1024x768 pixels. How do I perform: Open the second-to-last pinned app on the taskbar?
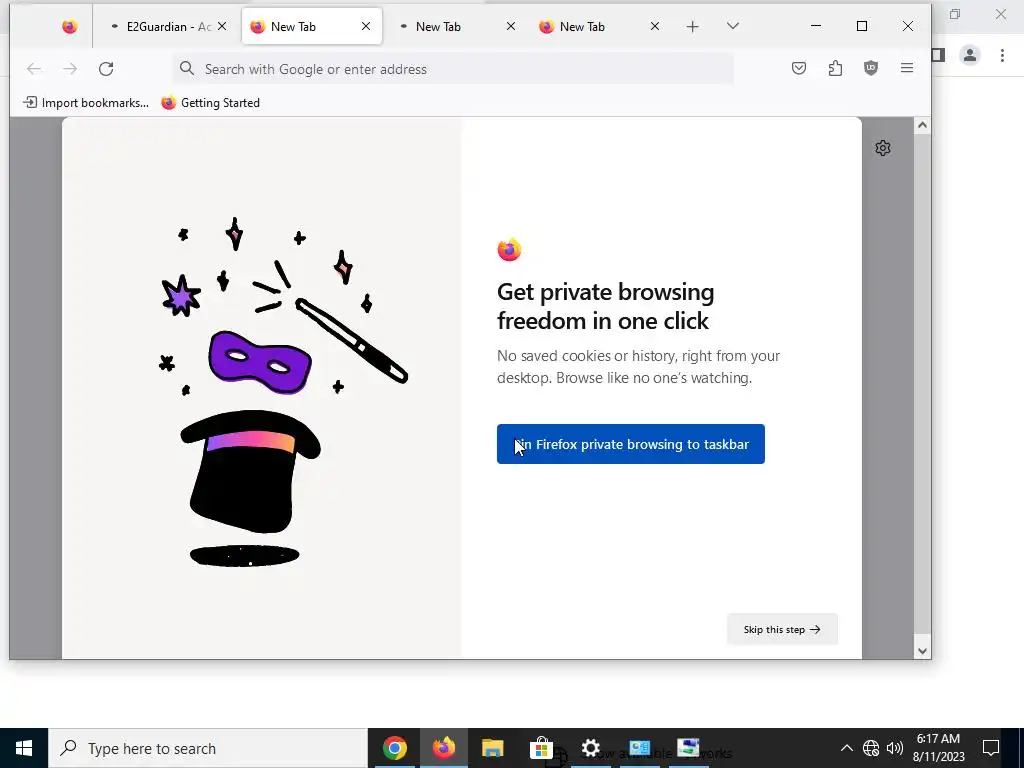pyautogui.click(x=639, y=748)
